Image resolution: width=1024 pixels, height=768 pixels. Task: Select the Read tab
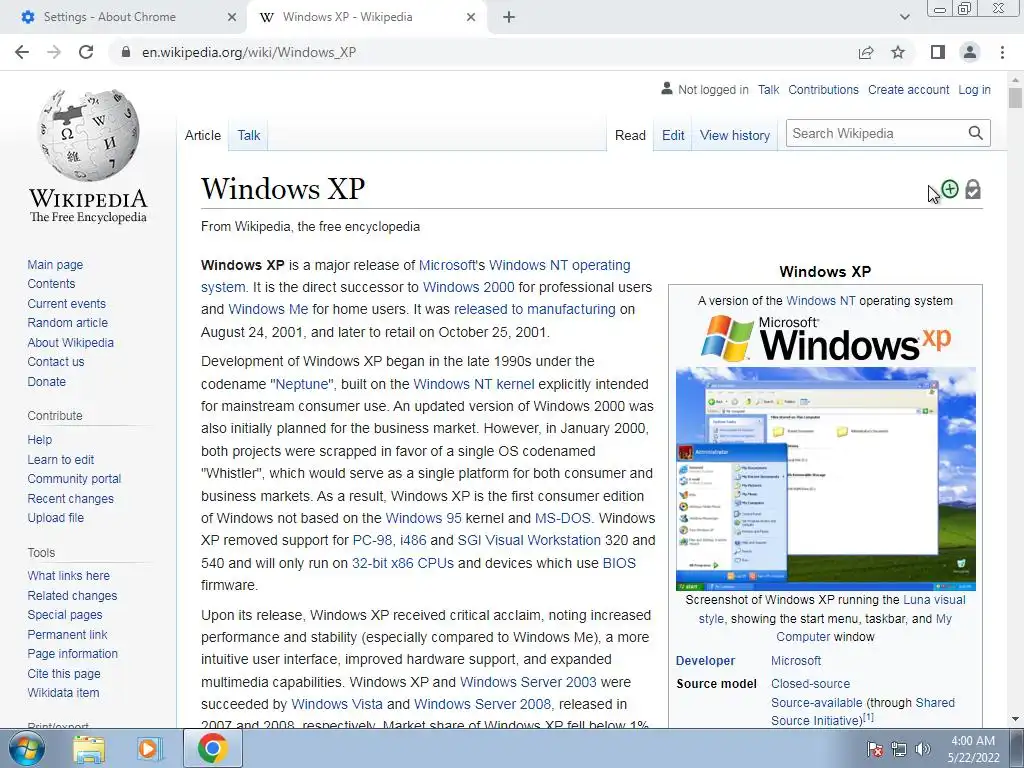coord(630,135)
